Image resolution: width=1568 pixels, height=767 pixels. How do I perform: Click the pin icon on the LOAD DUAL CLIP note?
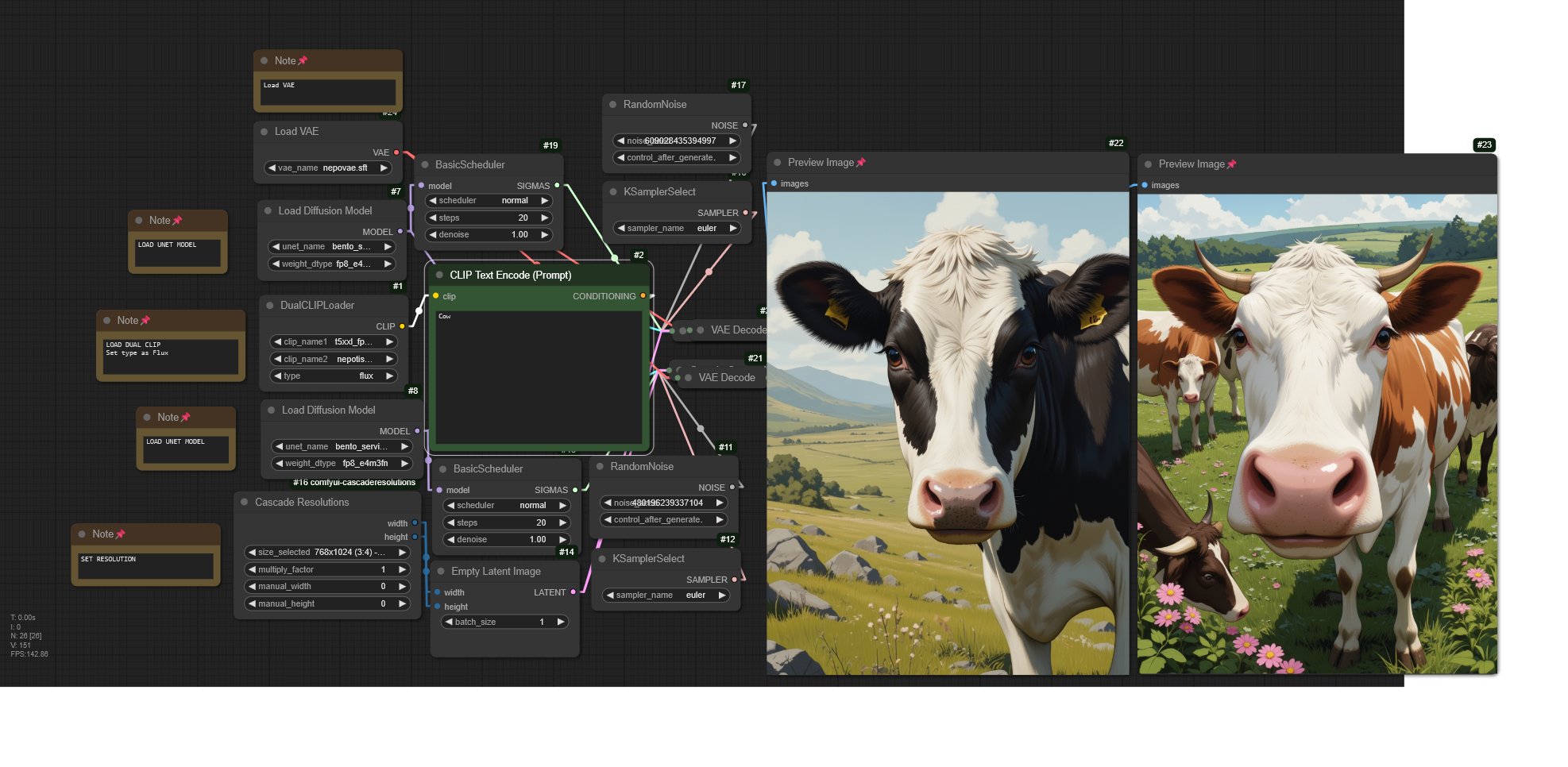coord(145,320)
